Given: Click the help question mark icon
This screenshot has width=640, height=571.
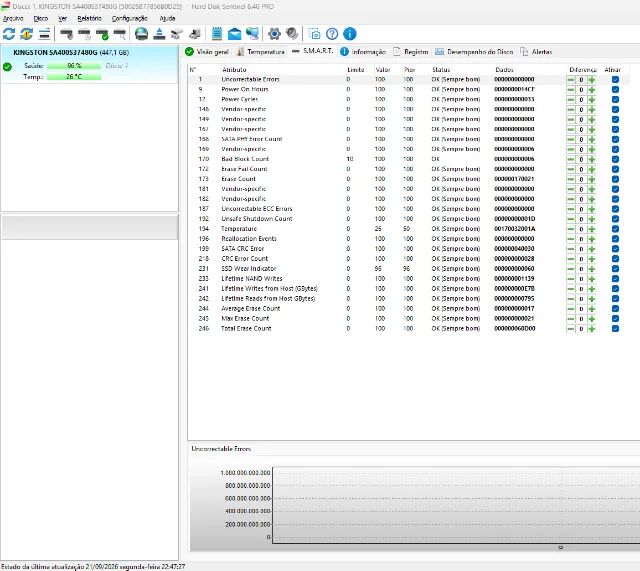Looking at the screenshot, I should click(x=332, y=34).
